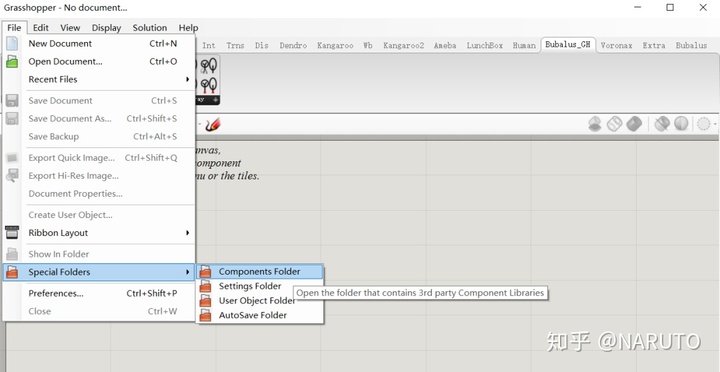Screen dimensions: 720x372
Task: Toggle only draw selected preview icon
Action: click(x=662, y=124)
